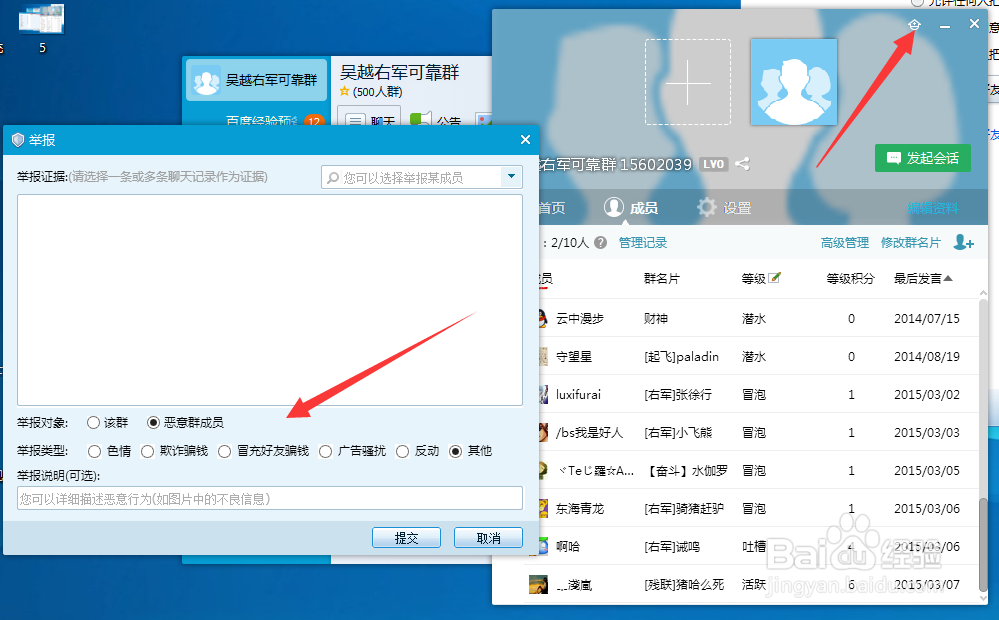Click the 提交 button to submit the report
The width and height of the screenshot is (999, 620).
pyautogui.click(x=406, y=537)
